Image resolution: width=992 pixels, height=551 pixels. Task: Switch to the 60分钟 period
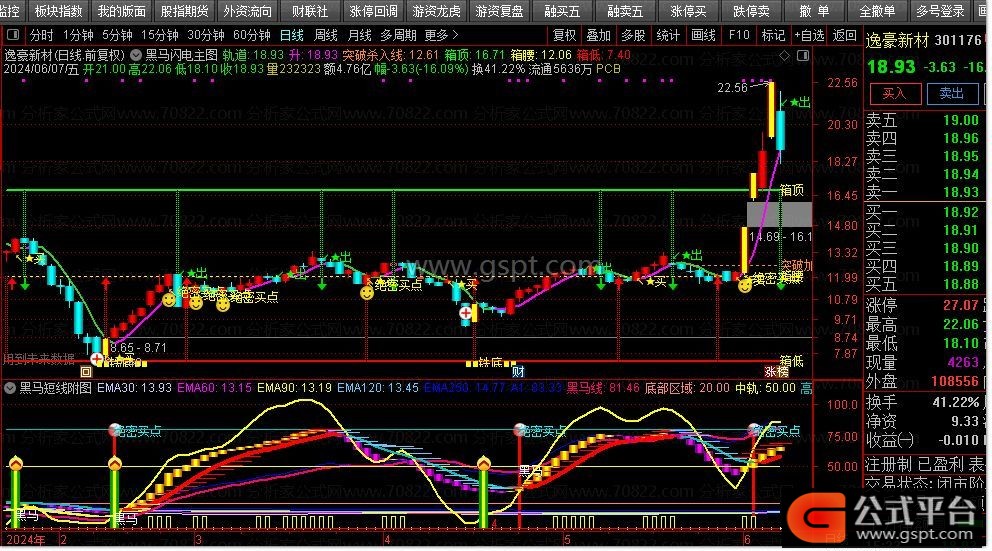click(252, 35)
